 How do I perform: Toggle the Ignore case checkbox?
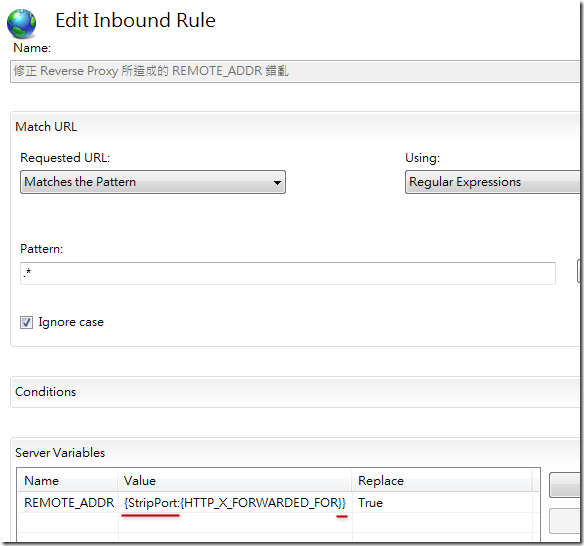[x=26, y=322]
